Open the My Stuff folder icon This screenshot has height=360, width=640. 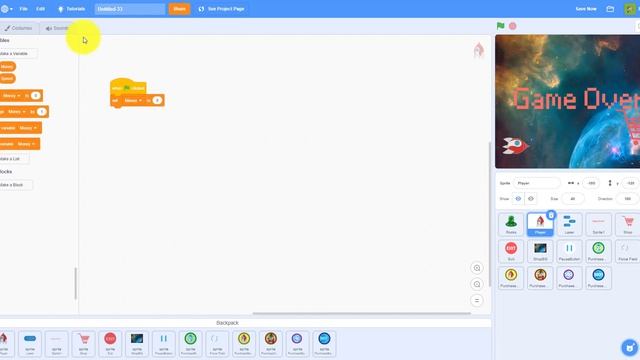(x=610, y=9)
